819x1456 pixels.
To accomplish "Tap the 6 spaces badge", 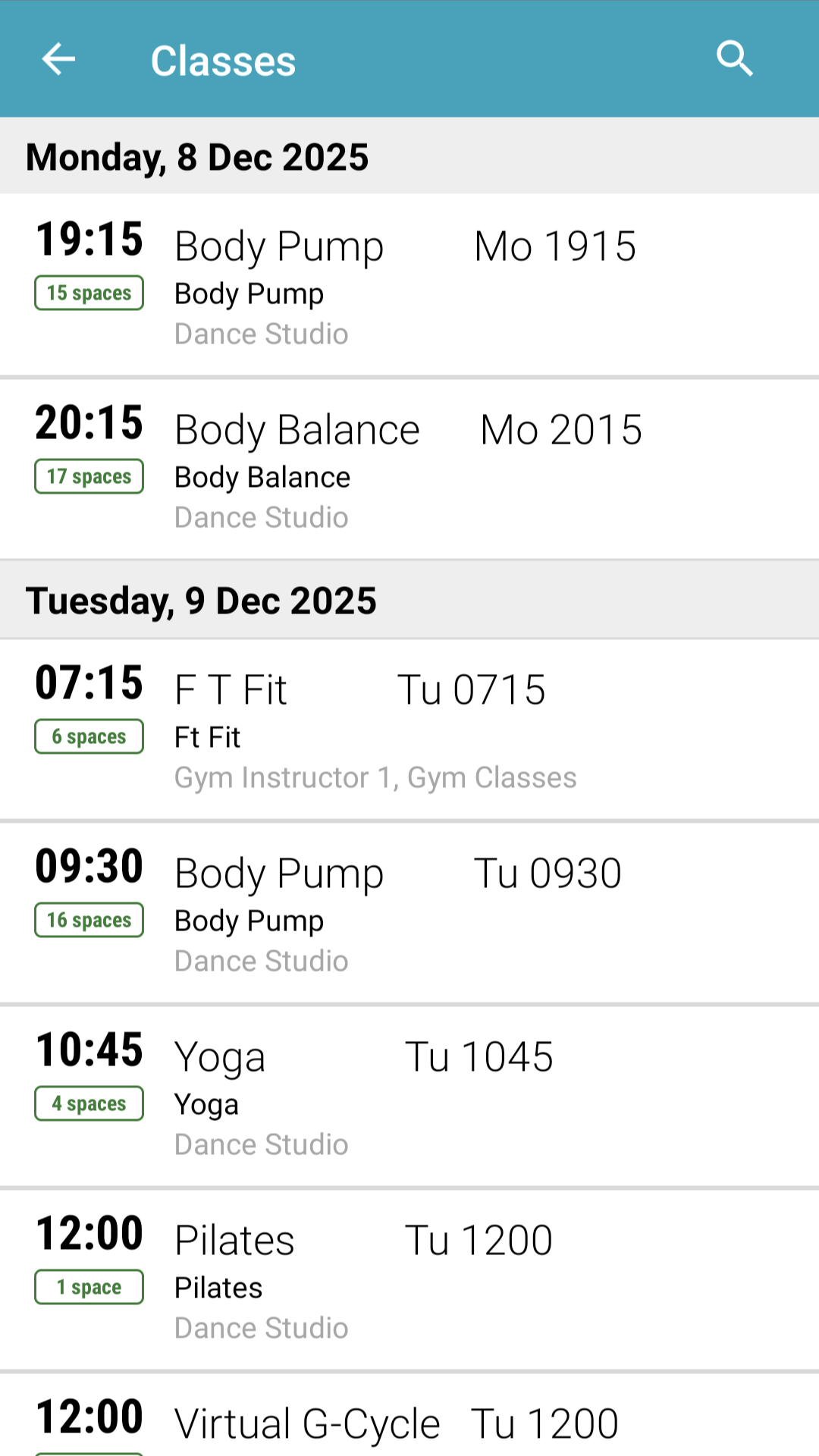I will (x=89, y=736).
